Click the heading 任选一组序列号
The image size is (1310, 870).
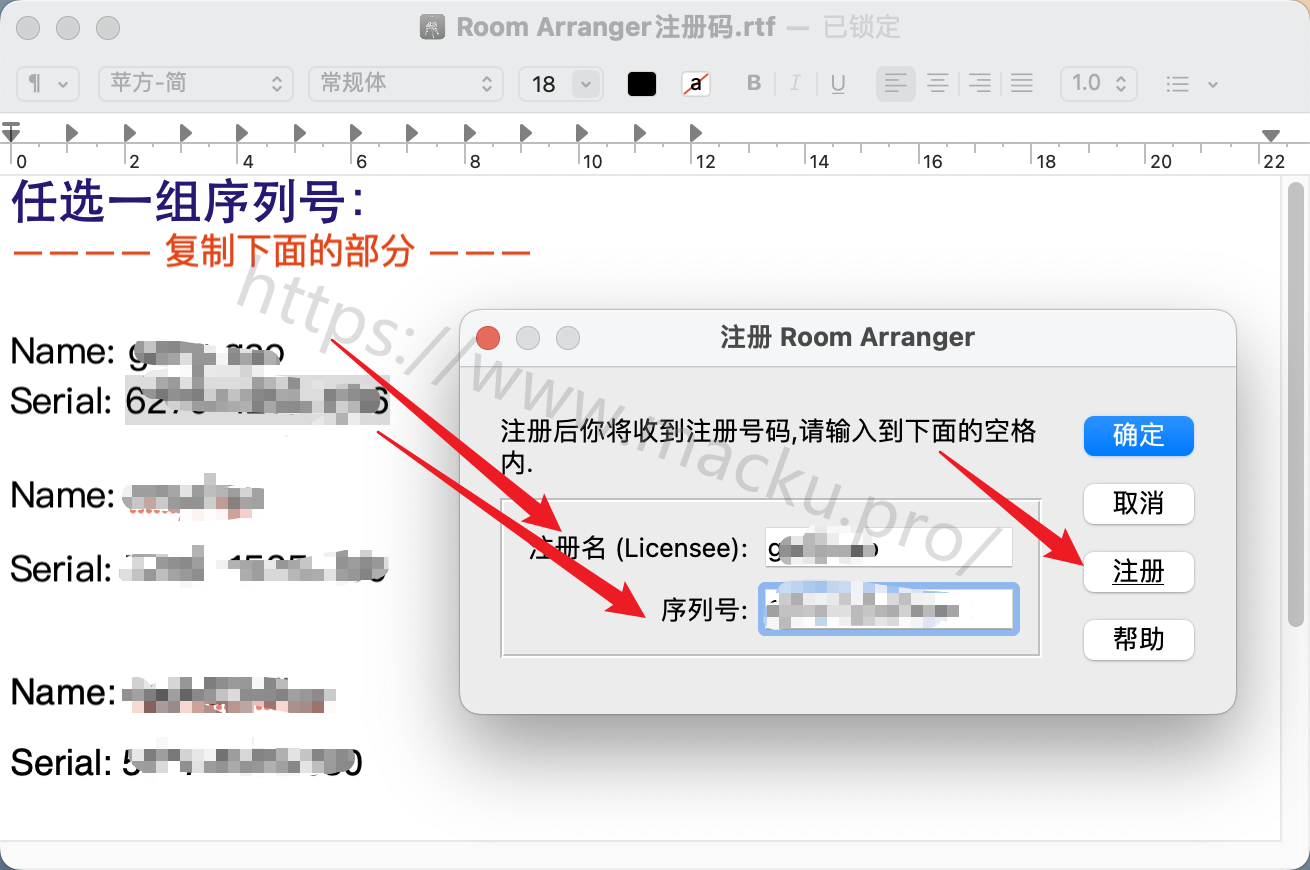(x=187, y=203)
